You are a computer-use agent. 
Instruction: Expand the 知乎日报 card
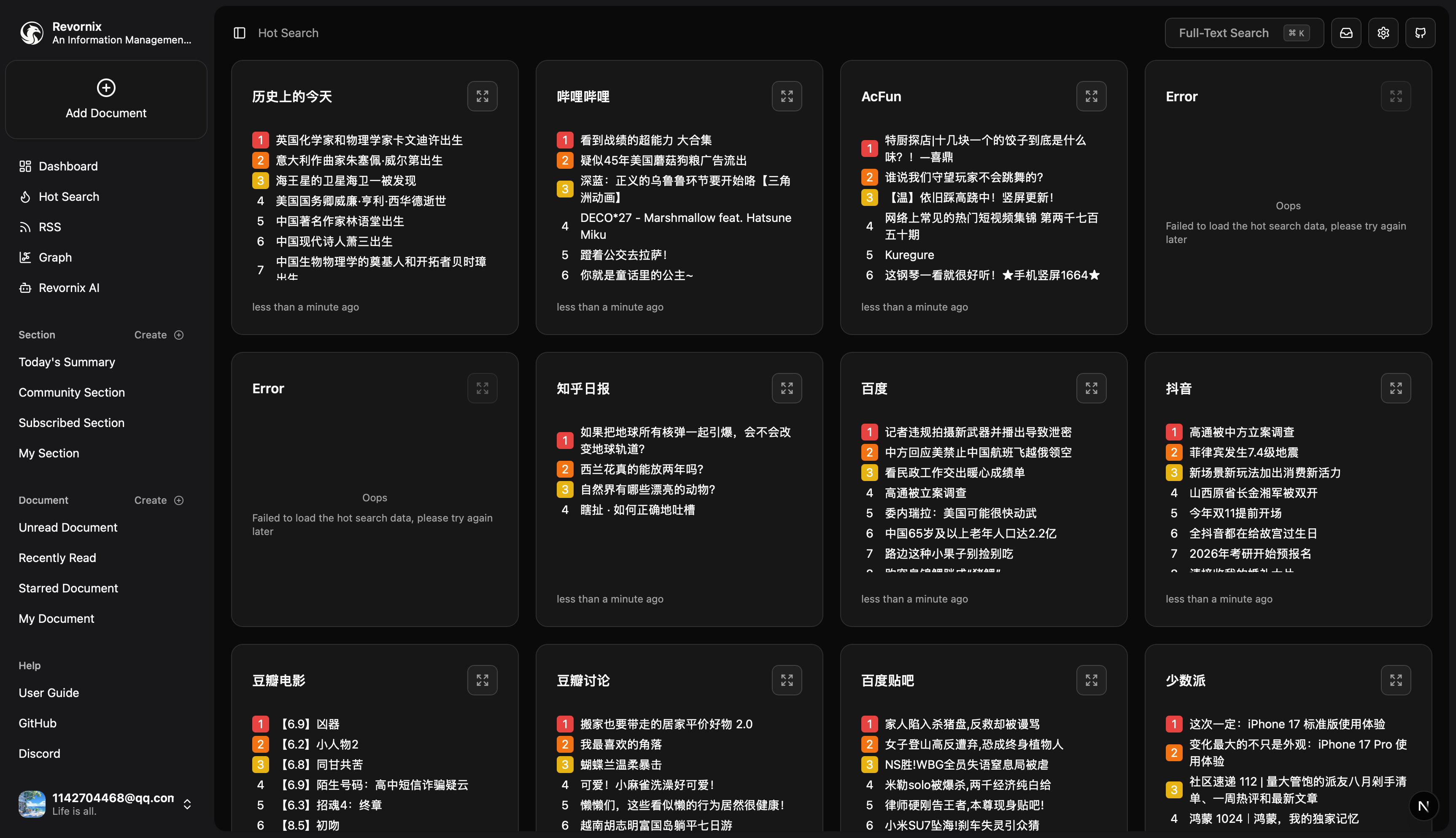click(x=786, y=389)
